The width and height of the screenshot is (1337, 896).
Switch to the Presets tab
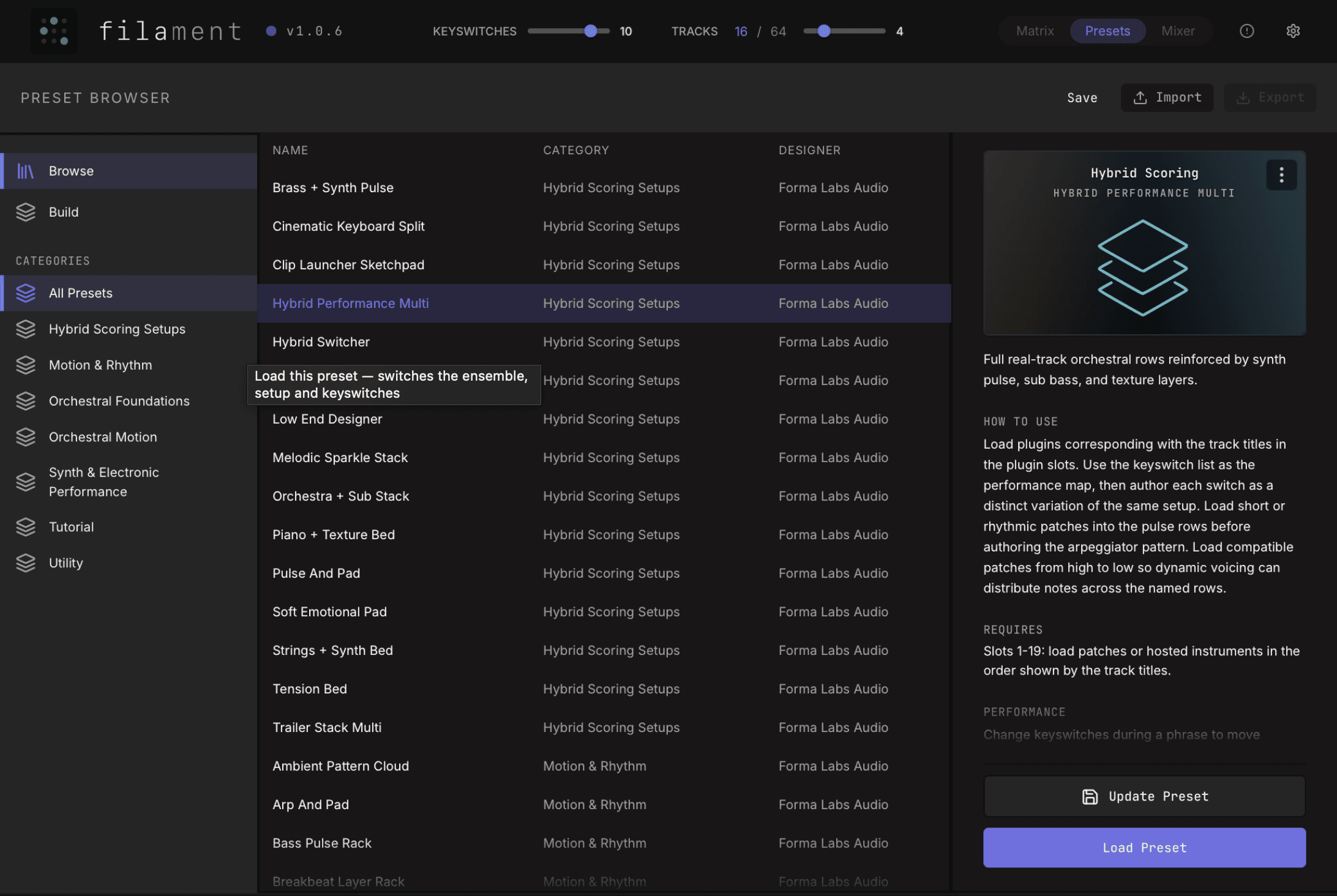(x=1107, y=31)
